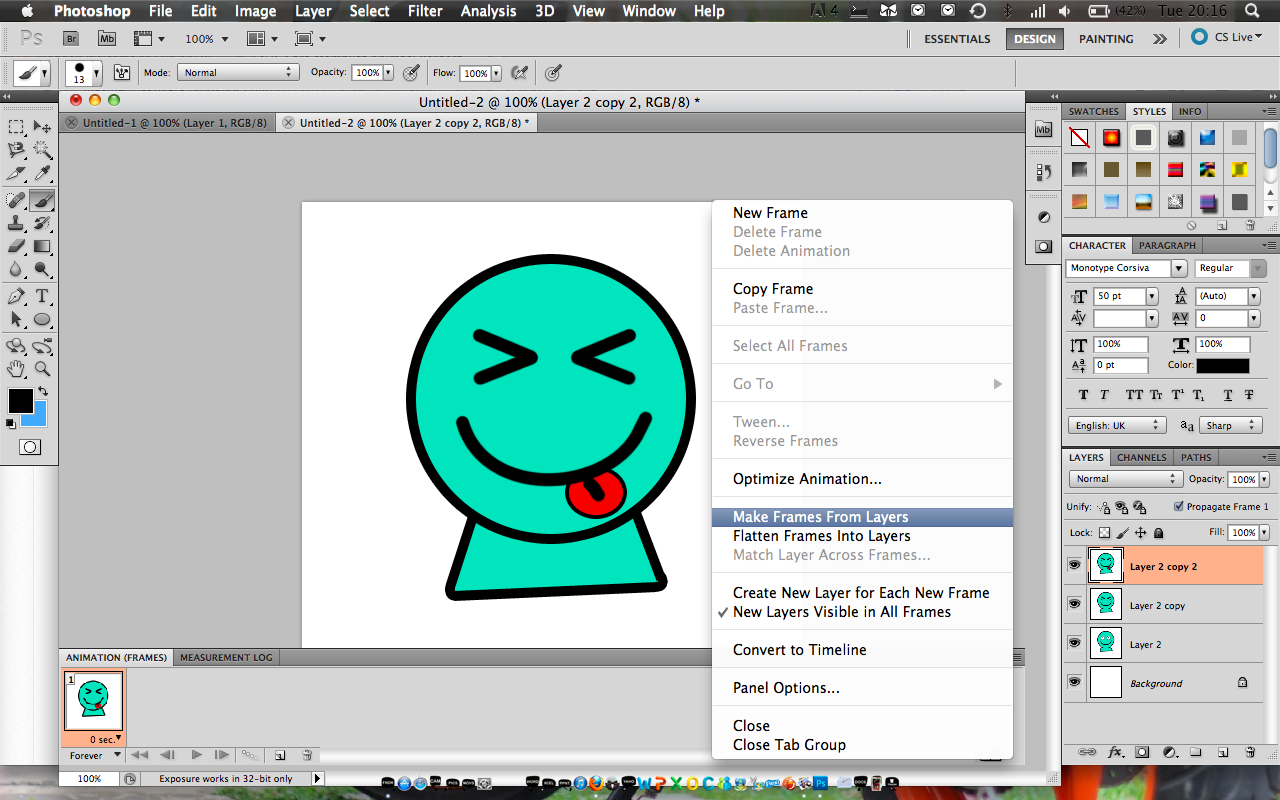Switch to the Untitled-1 document tab
This screenshot has height=800, width=1280.
pos(174,123)
